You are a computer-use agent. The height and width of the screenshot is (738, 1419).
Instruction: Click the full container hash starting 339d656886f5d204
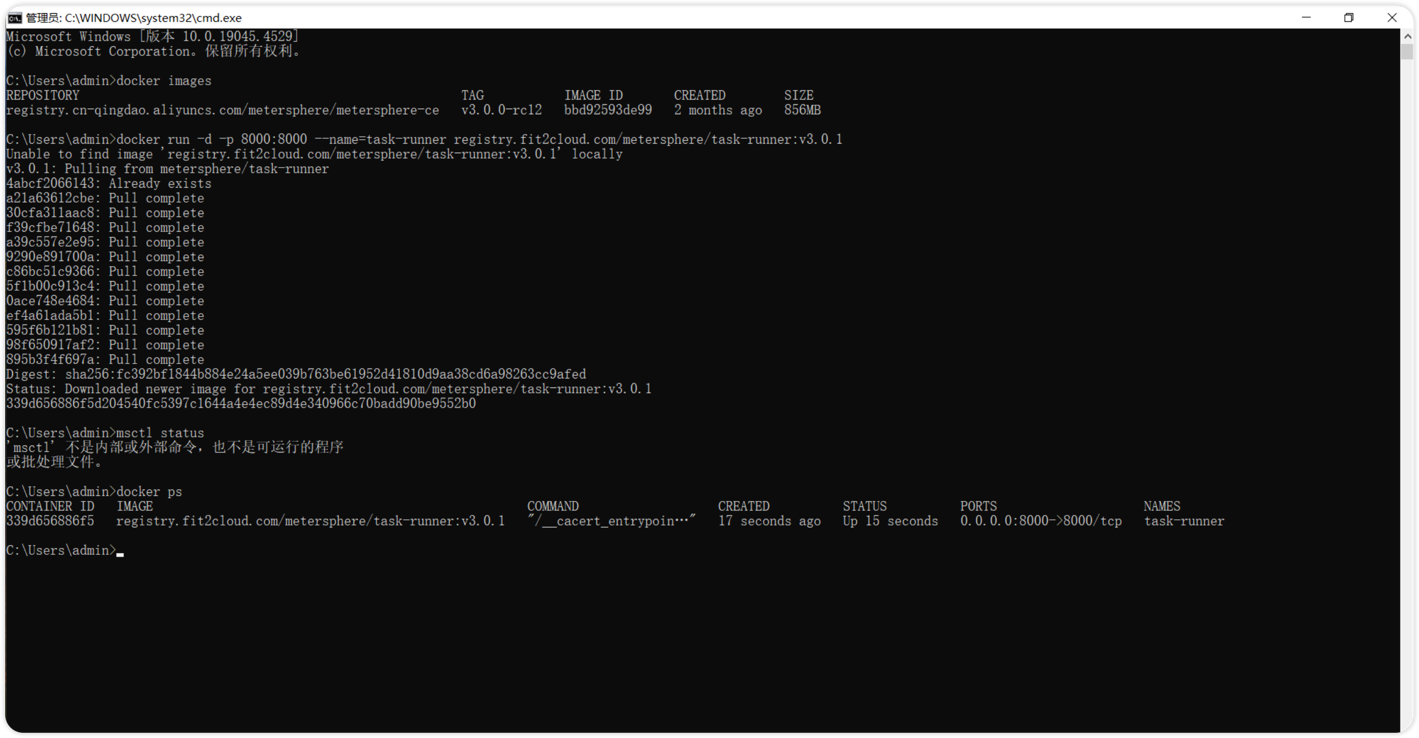(241, 404)
